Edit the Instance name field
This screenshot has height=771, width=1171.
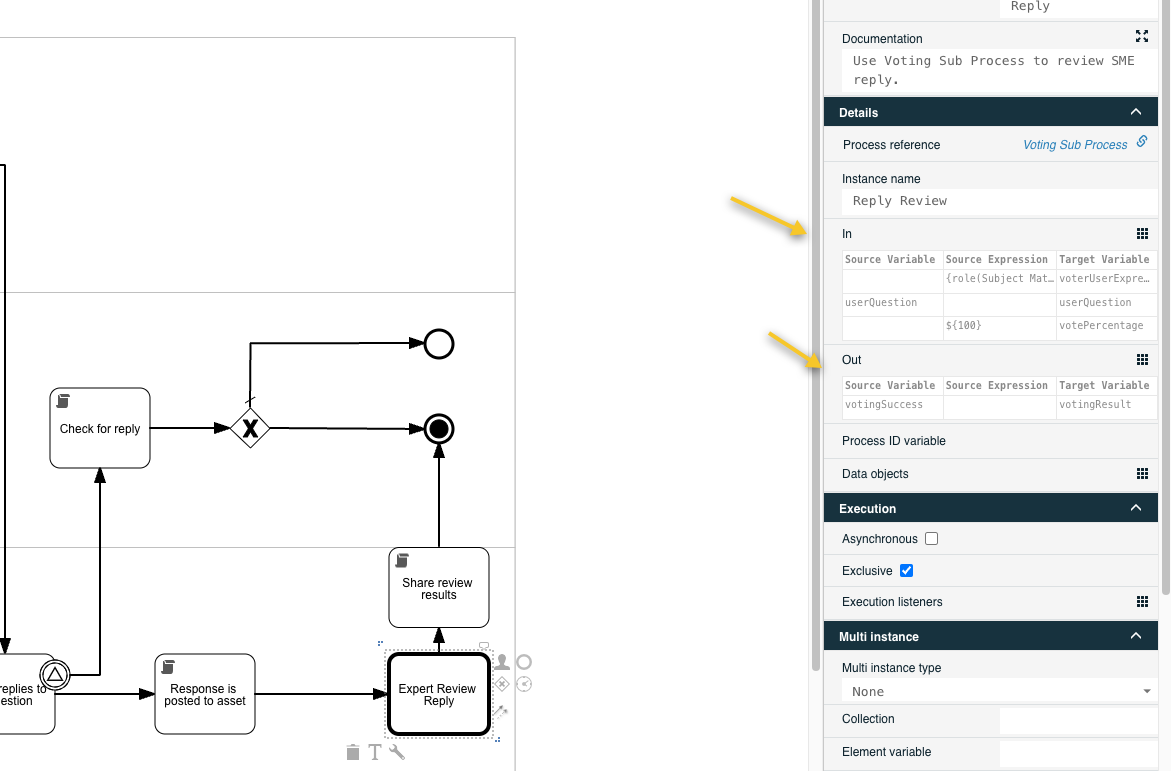pos(1000,201)
